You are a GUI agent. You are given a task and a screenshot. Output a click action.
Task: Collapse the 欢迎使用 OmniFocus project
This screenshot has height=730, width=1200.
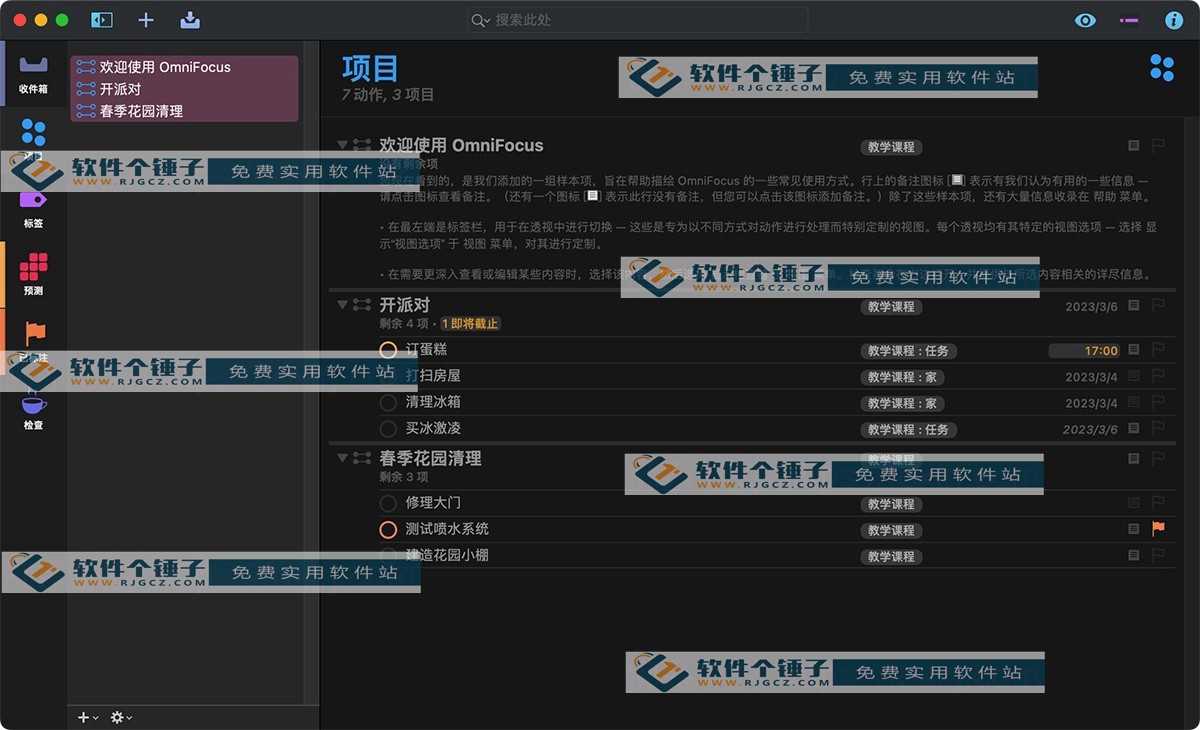coord(343,145)
